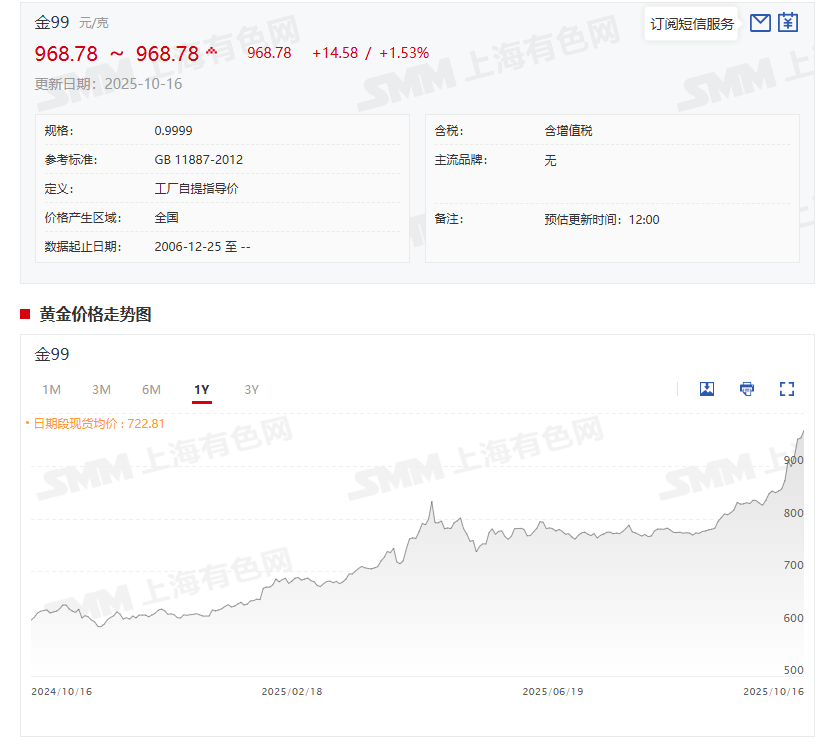Download the chart as an image
Screen dimensions: 825x744
point(707,389)
